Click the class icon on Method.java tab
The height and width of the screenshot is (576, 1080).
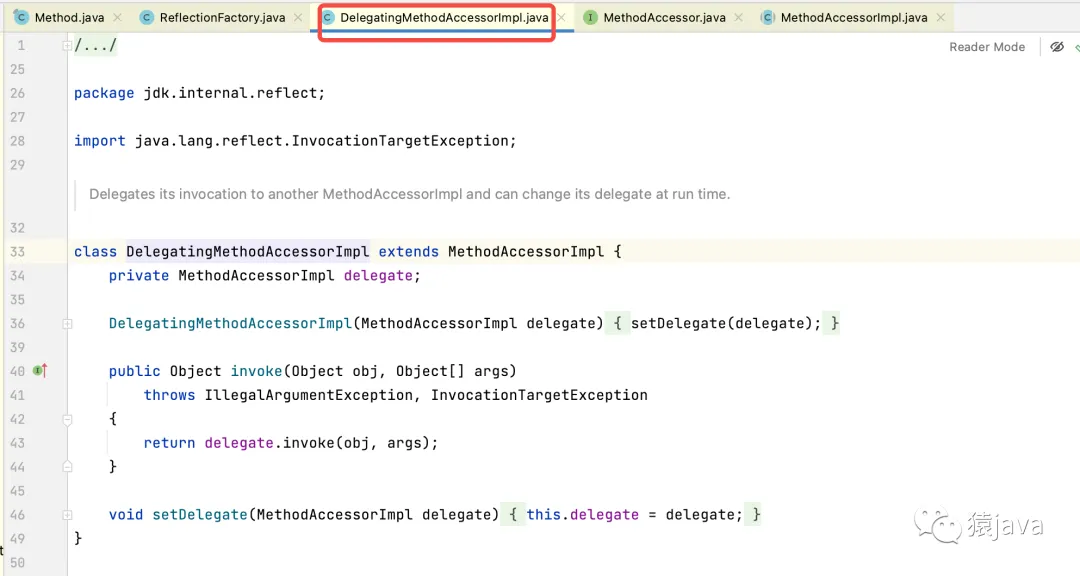pyautogui.click(x=21, y=18)
